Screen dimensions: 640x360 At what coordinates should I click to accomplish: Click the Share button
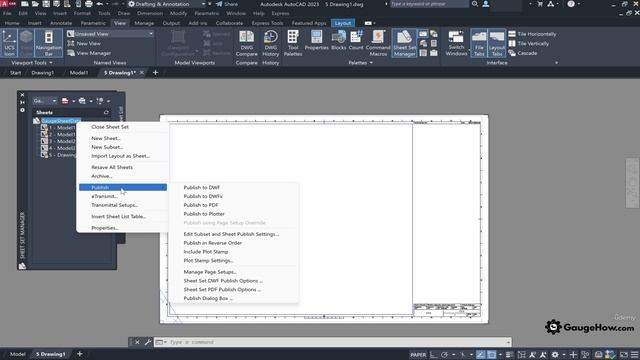pyautogui.click(x=227, y=4)
